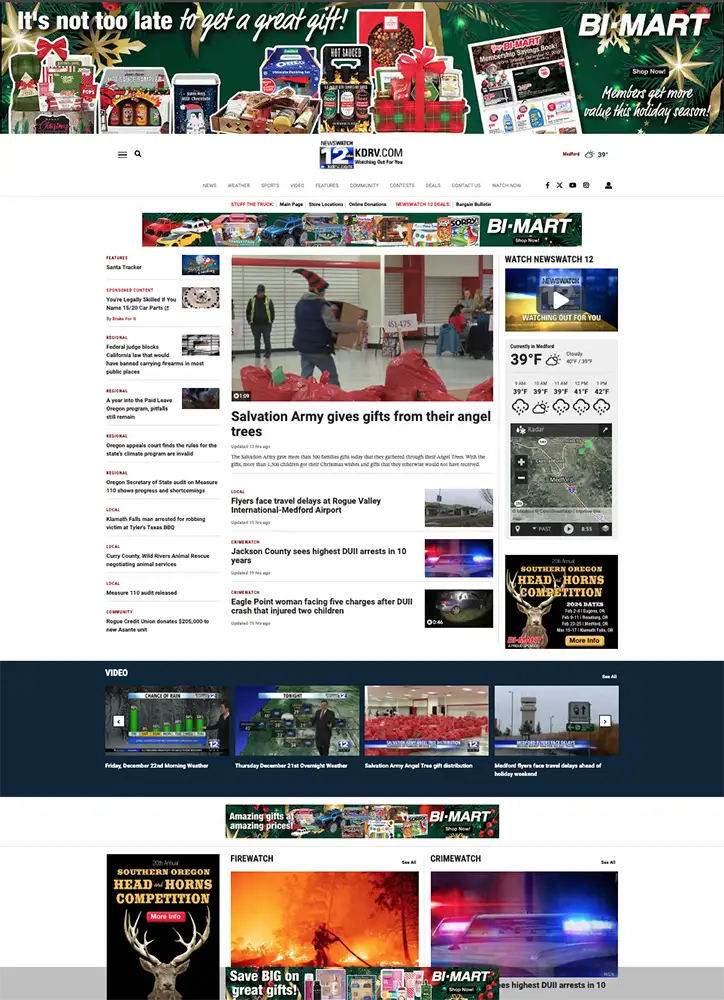The image size is (724, 1000).
Task: Open the SPORTS navigation menu
Action: [270, 186]
